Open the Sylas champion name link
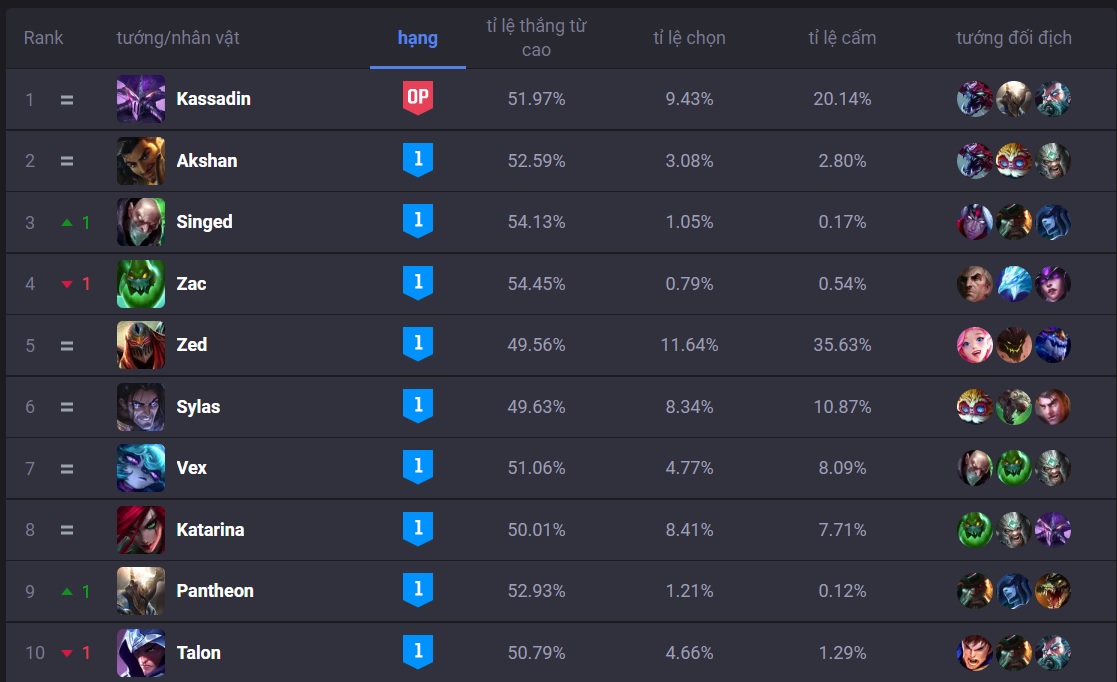The height and width of the screenshot is (682, 1117). click(x=198, y=407)
